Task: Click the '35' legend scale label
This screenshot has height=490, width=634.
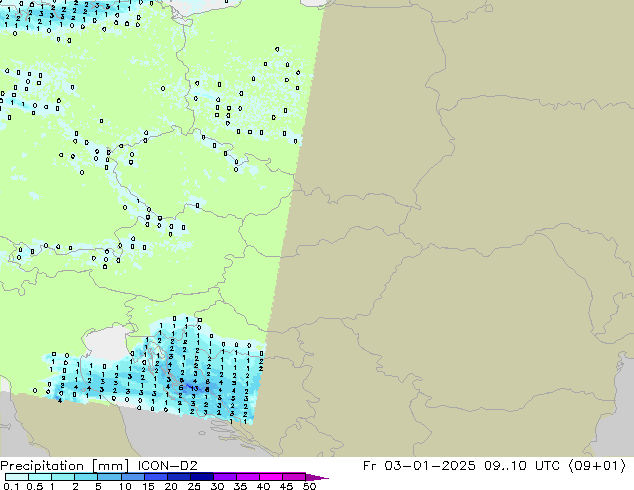Action: [240, 486]
